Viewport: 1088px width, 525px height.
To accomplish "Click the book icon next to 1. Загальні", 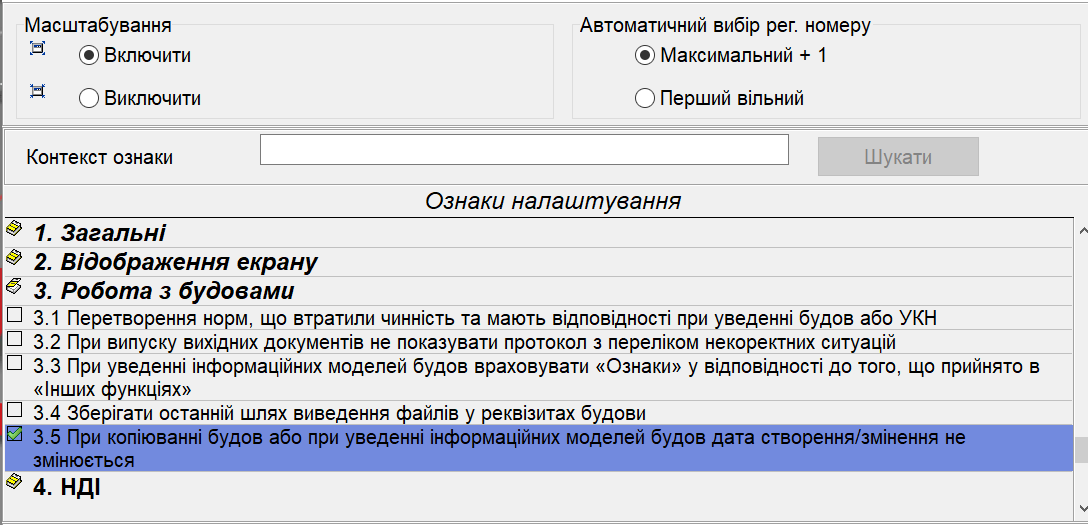I will pos(14,229).
